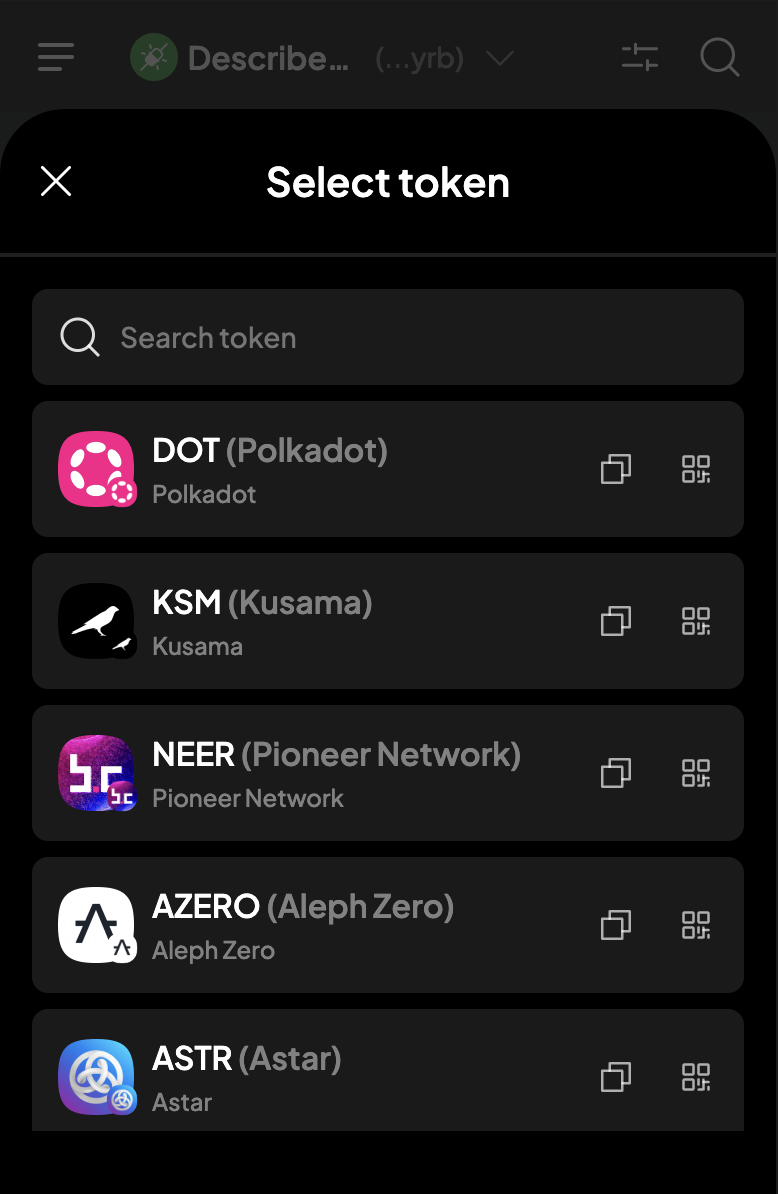Close the Select token panel

click(56, 181)
